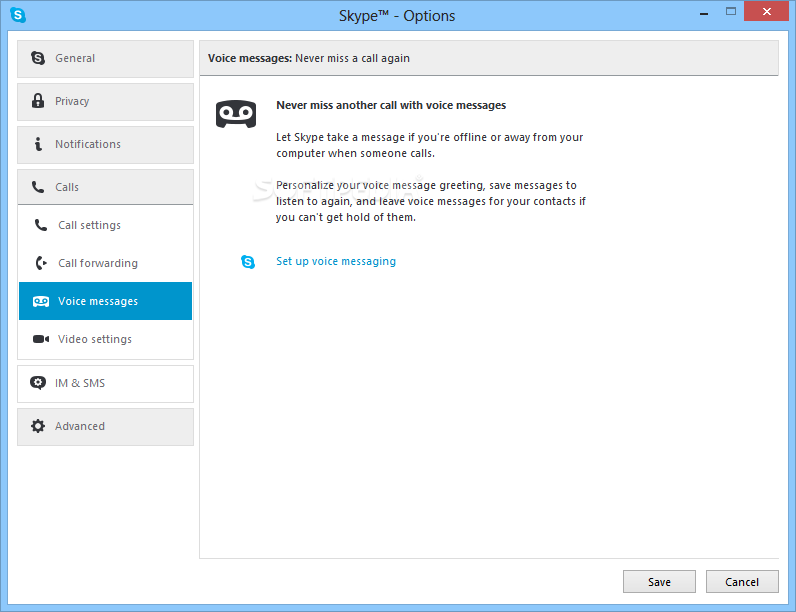Expand the IM & SMS section

pyautogui.click(x=106, y=384)
